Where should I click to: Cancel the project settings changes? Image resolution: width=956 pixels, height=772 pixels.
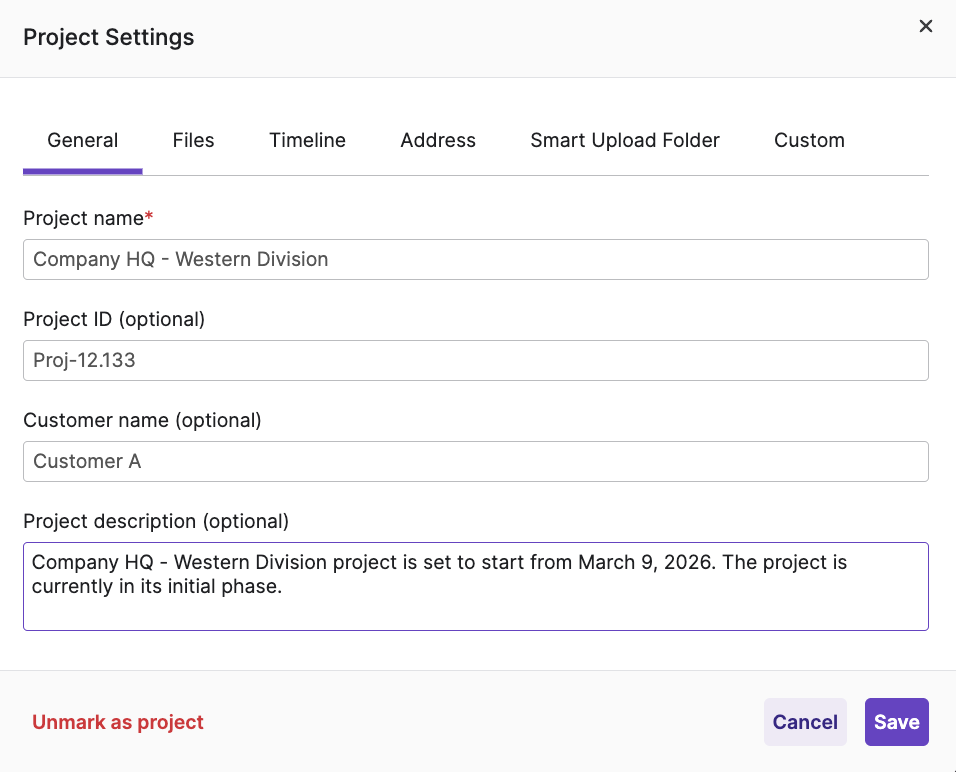pyautogui.click(x=805, y=721)
